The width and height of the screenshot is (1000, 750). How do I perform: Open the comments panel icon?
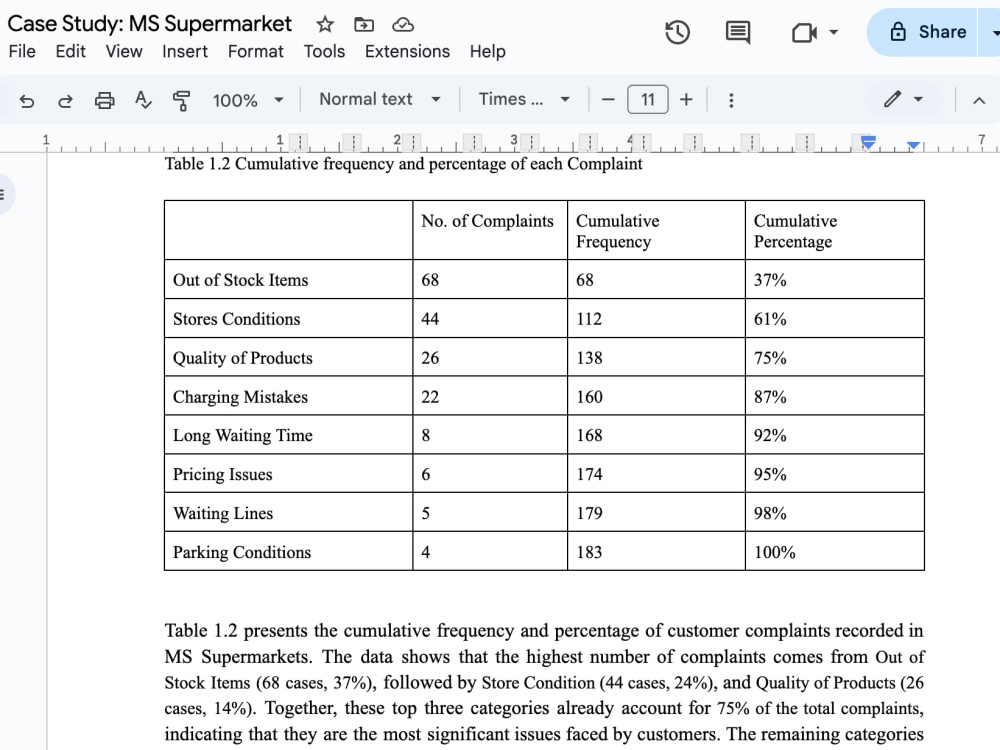click(x=738, y=32)
